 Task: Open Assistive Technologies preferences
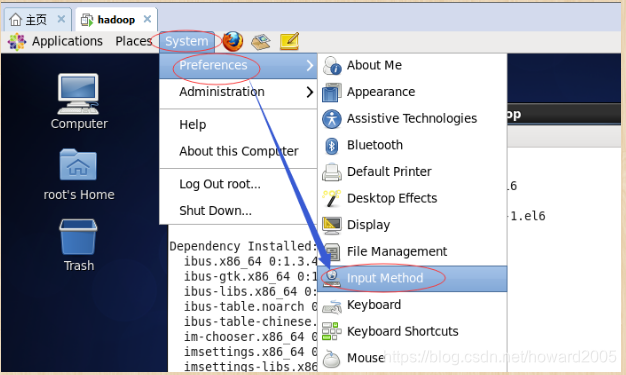coord(412,119)
